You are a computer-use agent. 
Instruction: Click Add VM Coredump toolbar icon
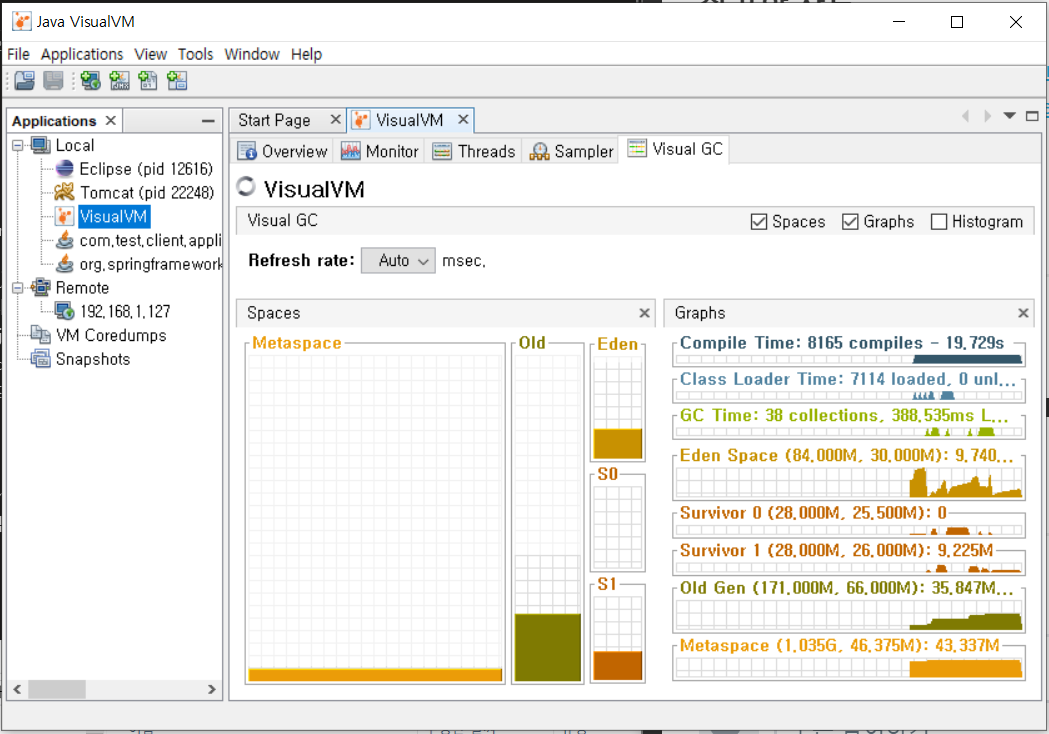(x=148, y=81)
